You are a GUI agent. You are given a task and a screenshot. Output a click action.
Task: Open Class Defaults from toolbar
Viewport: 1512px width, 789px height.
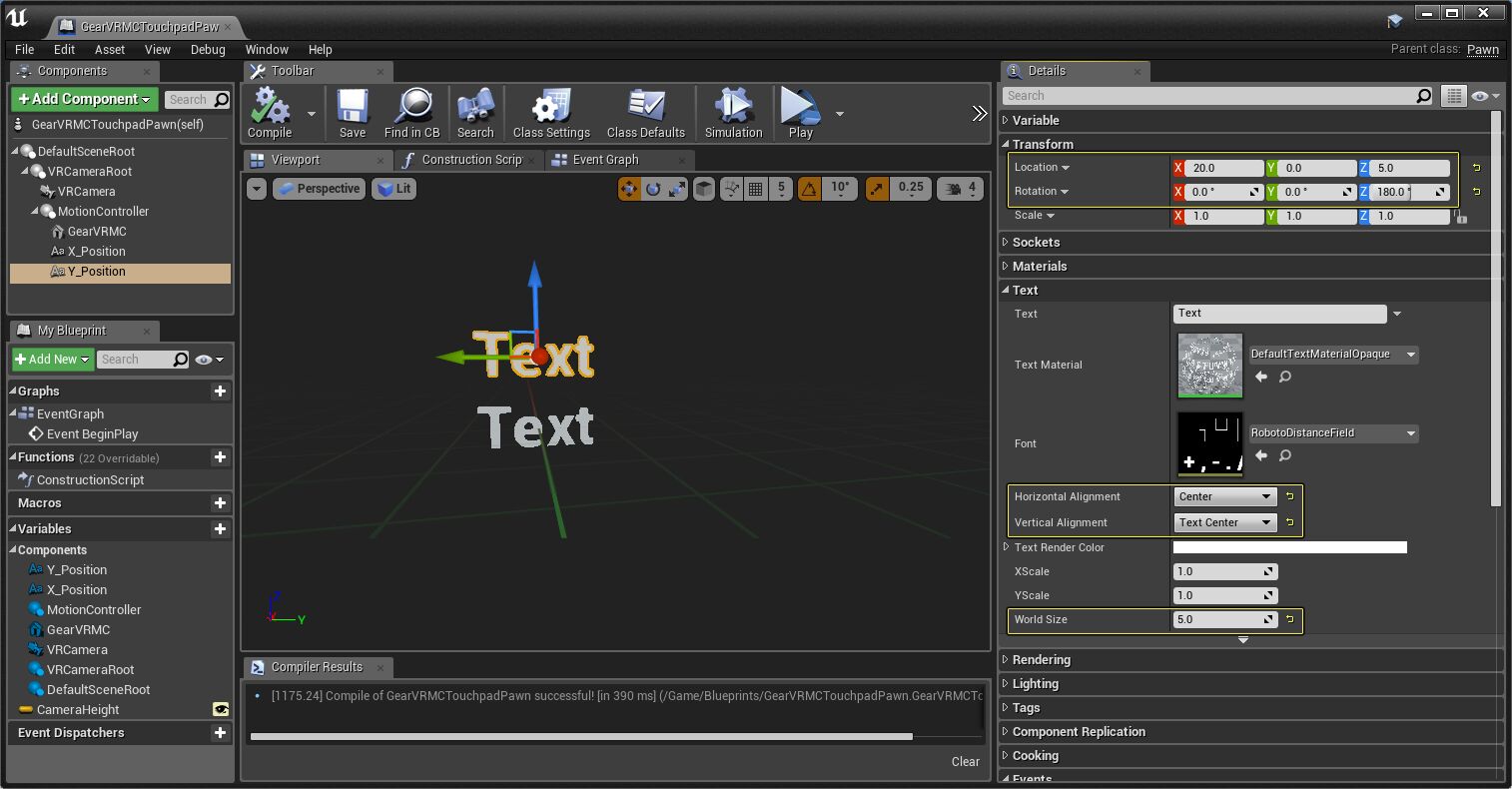pyautogui.click(x=645, y=112)
